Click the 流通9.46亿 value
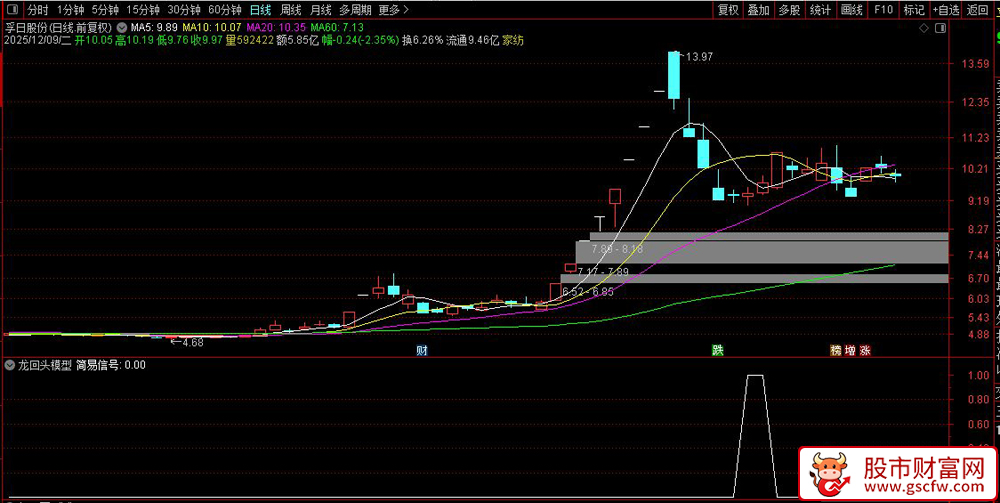This screenshot has height=503, width=1000. tap(472, 40)
